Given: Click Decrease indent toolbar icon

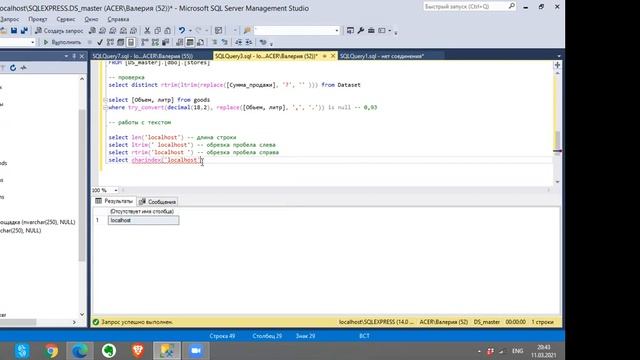Looking at the screenshot, I should 239,42.
